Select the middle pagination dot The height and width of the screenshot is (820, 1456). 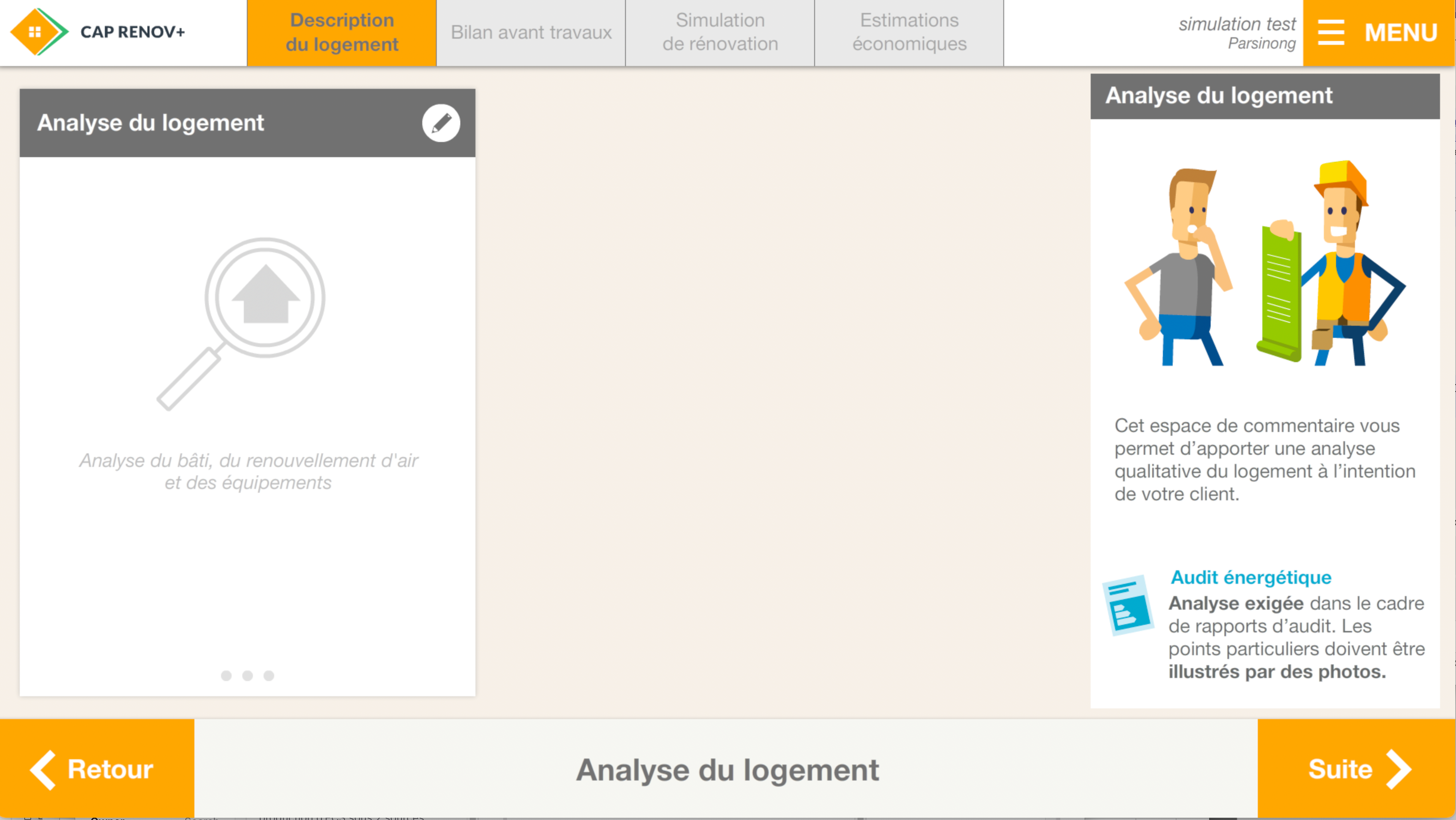point(248,675)
